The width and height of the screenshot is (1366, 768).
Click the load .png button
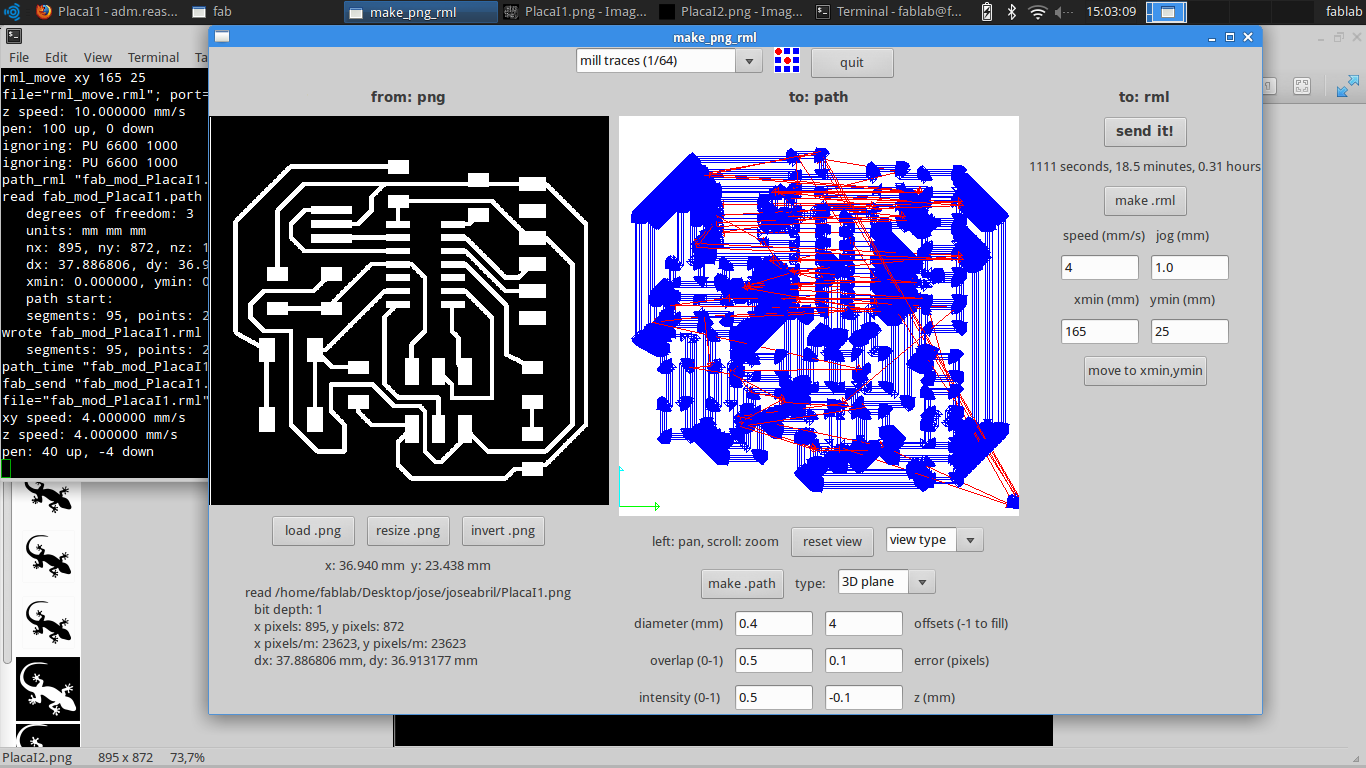[313, 530]
